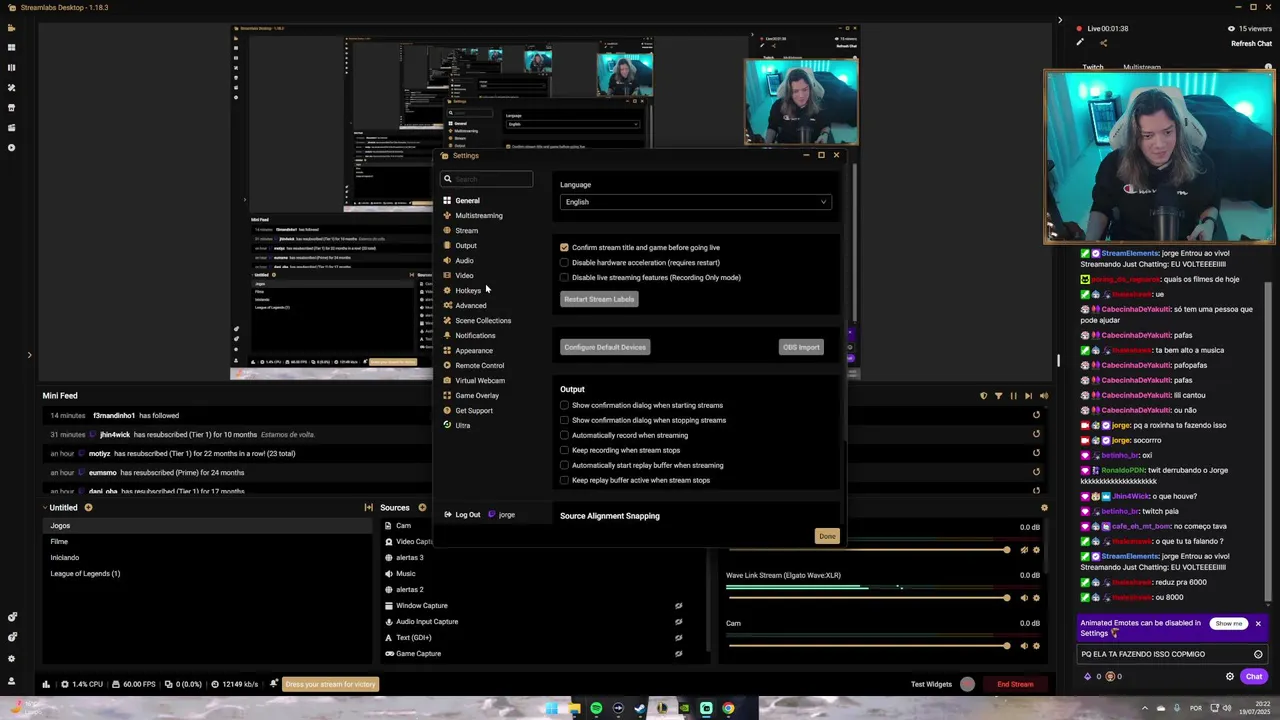The width and height of the screenshot is (1280, 720).
Task: Mute Mini Feed alert volume icon
Action: point(1044,396)
